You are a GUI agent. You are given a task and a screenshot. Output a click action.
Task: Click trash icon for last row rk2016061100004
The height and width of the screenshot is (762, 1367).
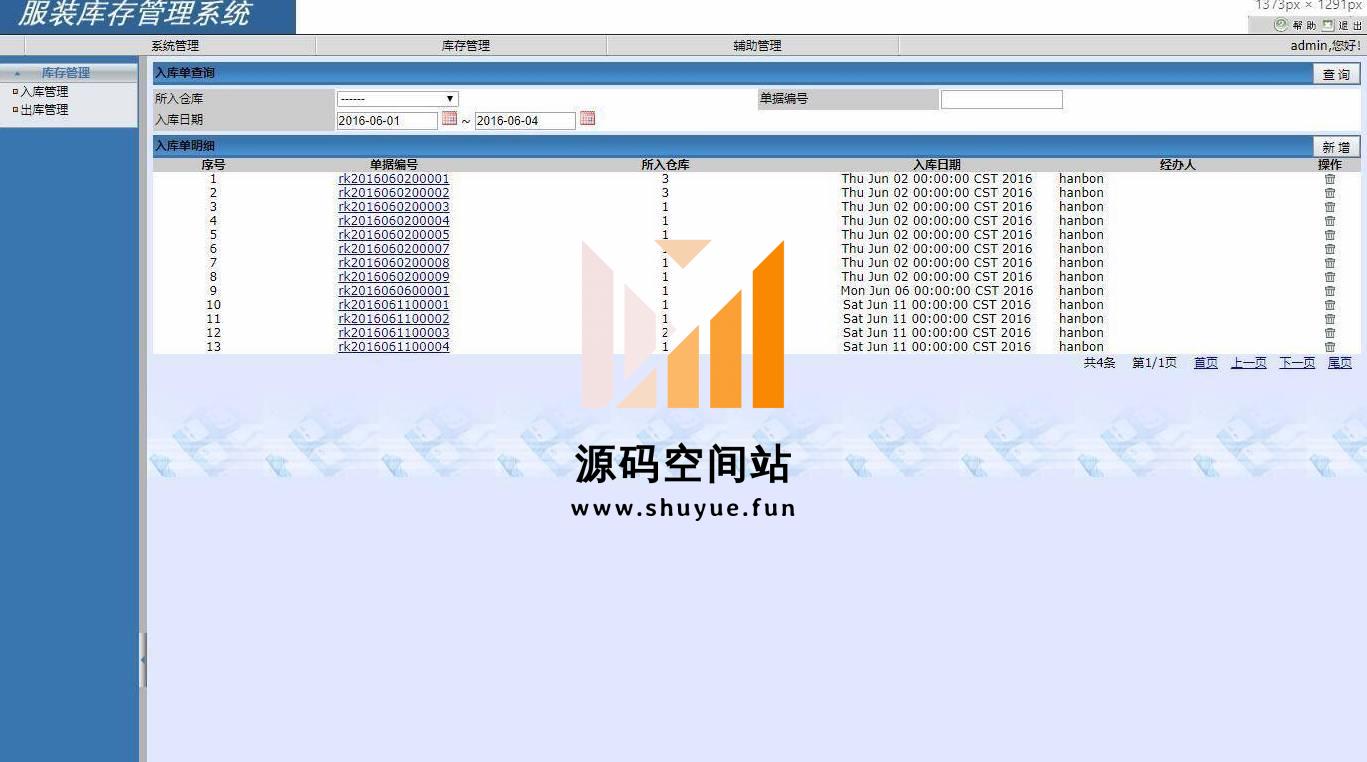[1329, 347]
